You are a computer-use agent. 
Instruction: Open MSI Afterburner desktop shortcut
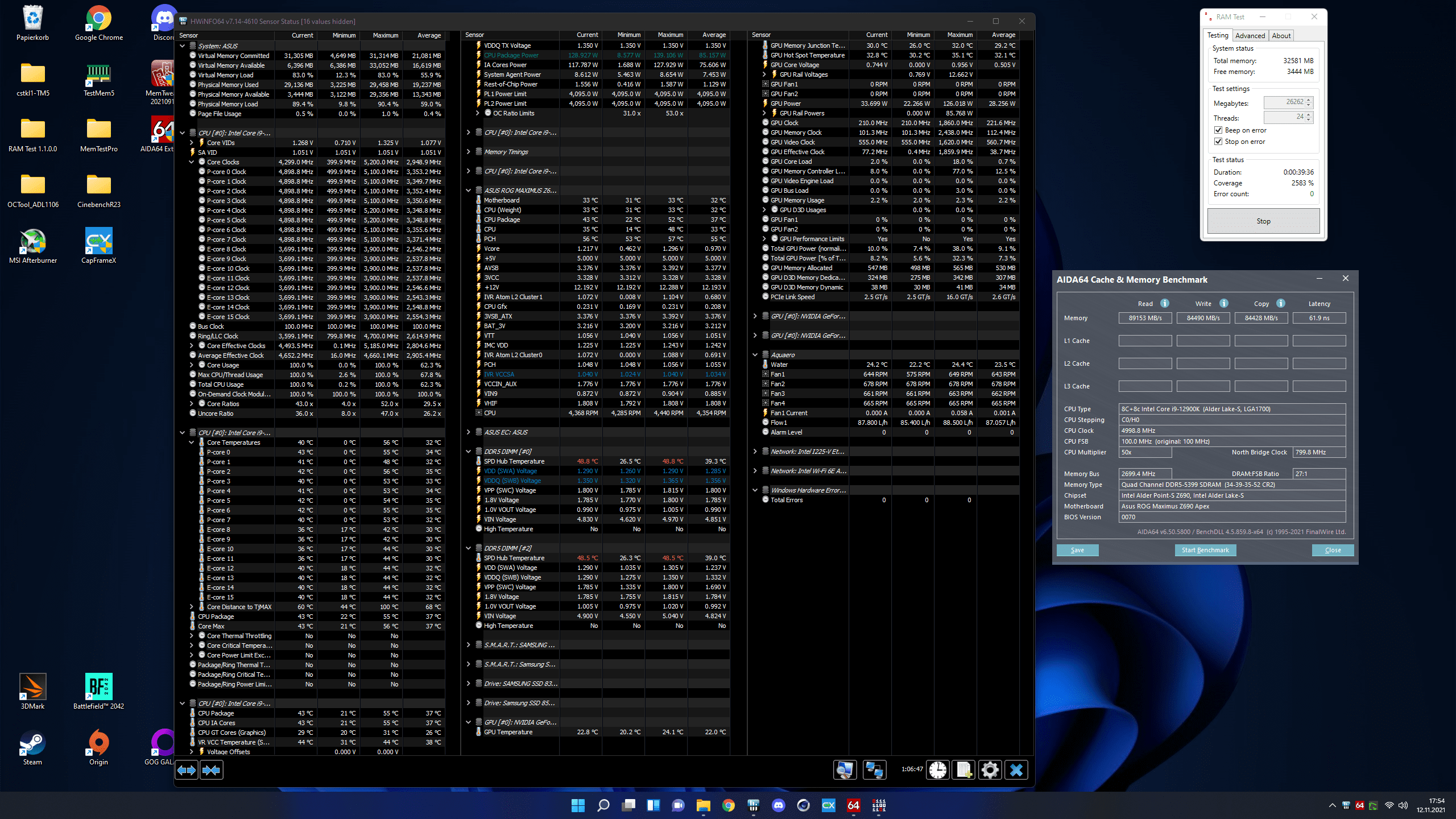33,246
